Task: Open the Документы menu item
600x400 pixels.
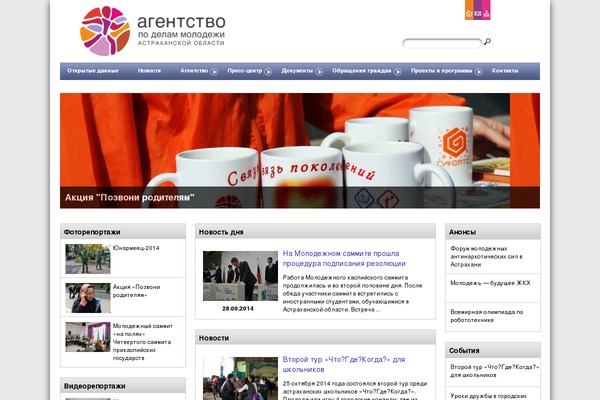Action: click(x=297, y=71)
